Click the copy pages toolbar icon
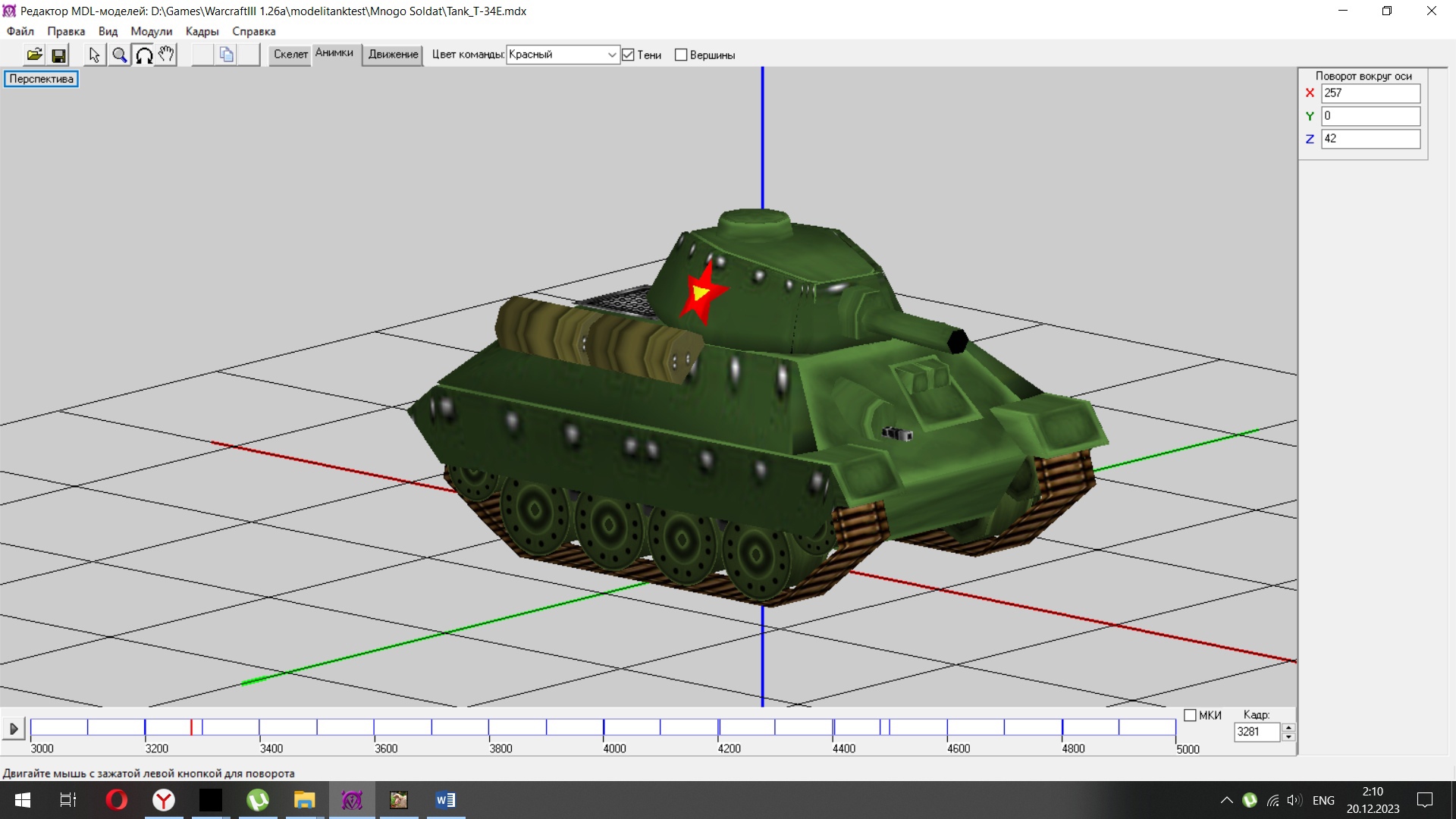 [x=226, y=55]
